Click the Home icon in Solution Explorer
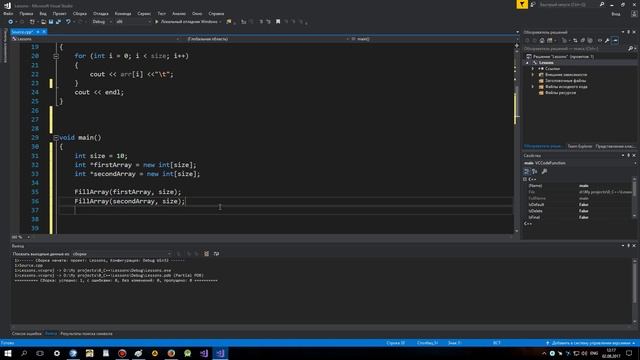Image resolution: width=640 pixels, height=360 pixels. click(542, 40)
